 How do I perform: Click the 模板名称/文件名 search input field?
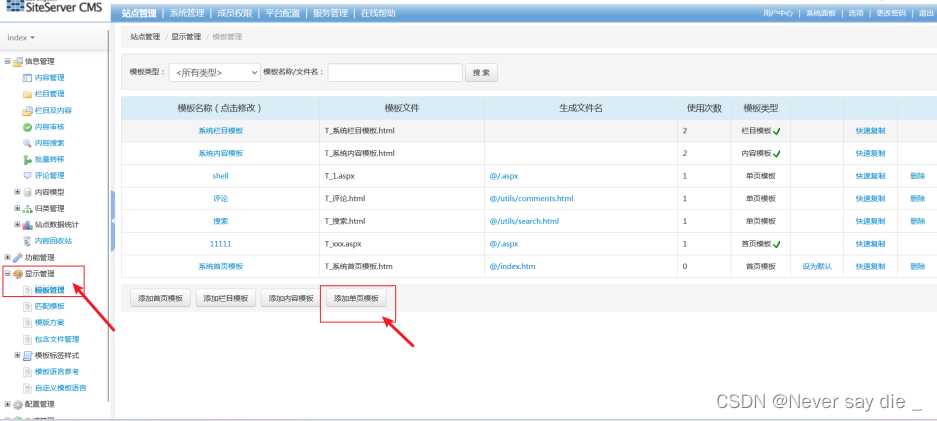pos(395,72)
